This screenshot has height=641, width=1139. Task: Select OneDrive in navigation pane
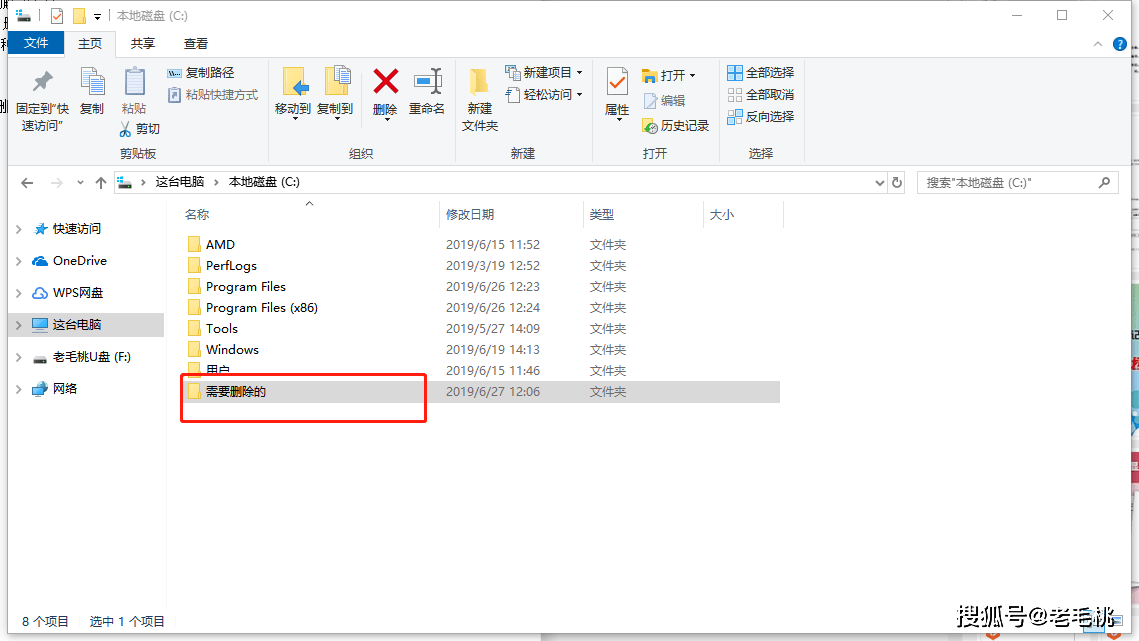[70, 261]
